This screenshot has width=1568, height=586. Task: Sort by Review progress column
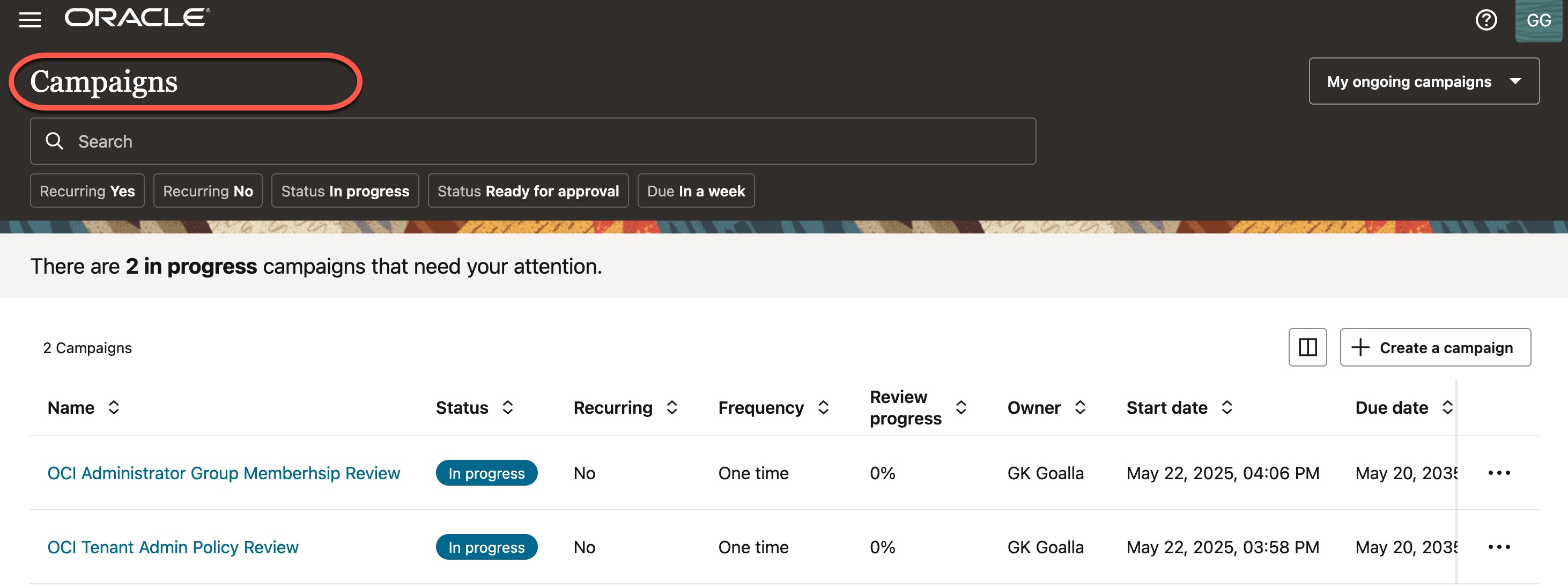[x=961, y=407]
